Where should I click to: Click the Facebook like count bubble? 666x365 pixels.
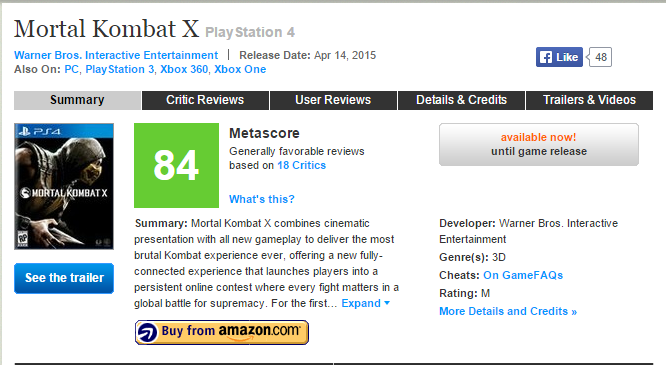coord(600,57)
